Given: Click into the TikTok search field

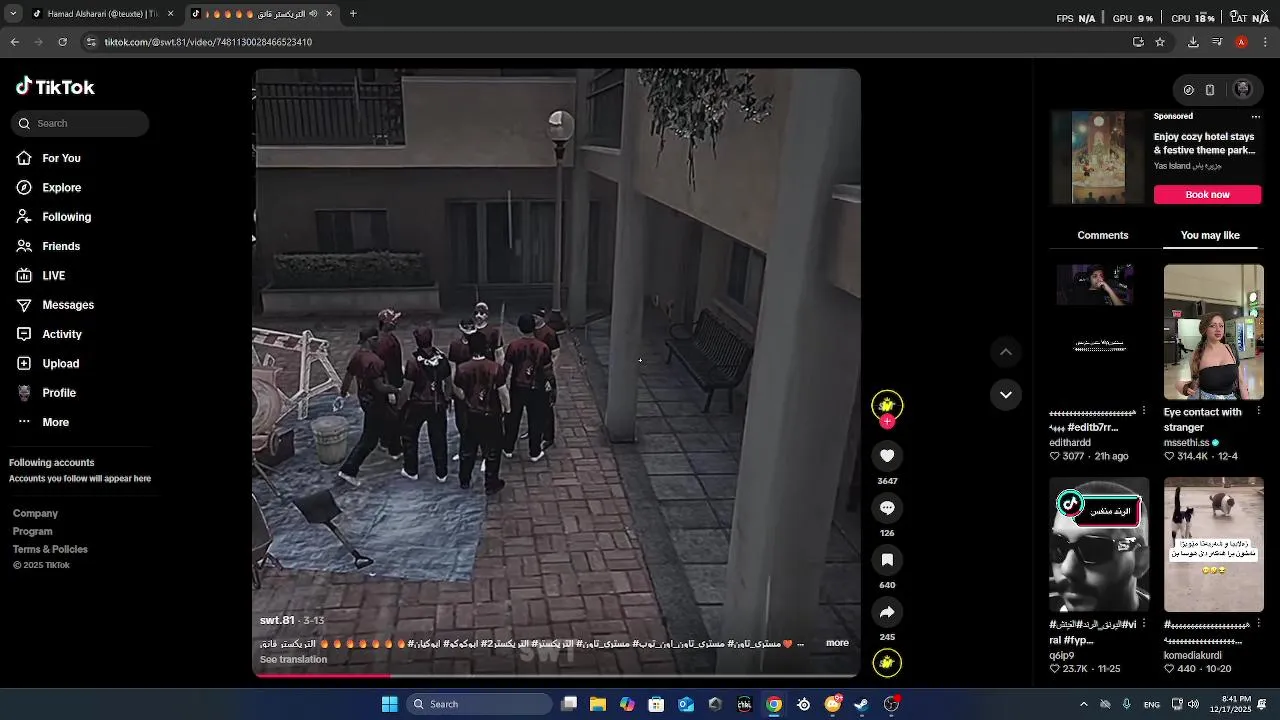Looking at the screenshot, I should tap(82, 123).
